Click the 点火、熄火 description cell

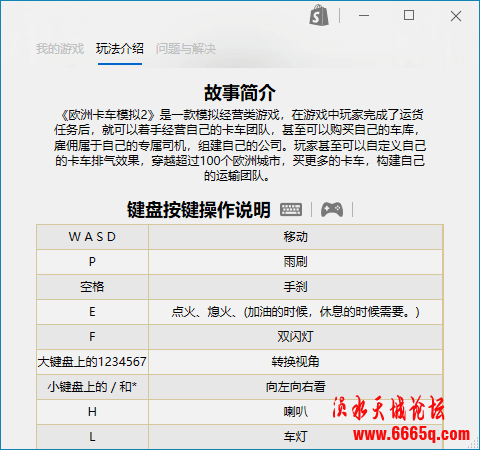[295, 312]
